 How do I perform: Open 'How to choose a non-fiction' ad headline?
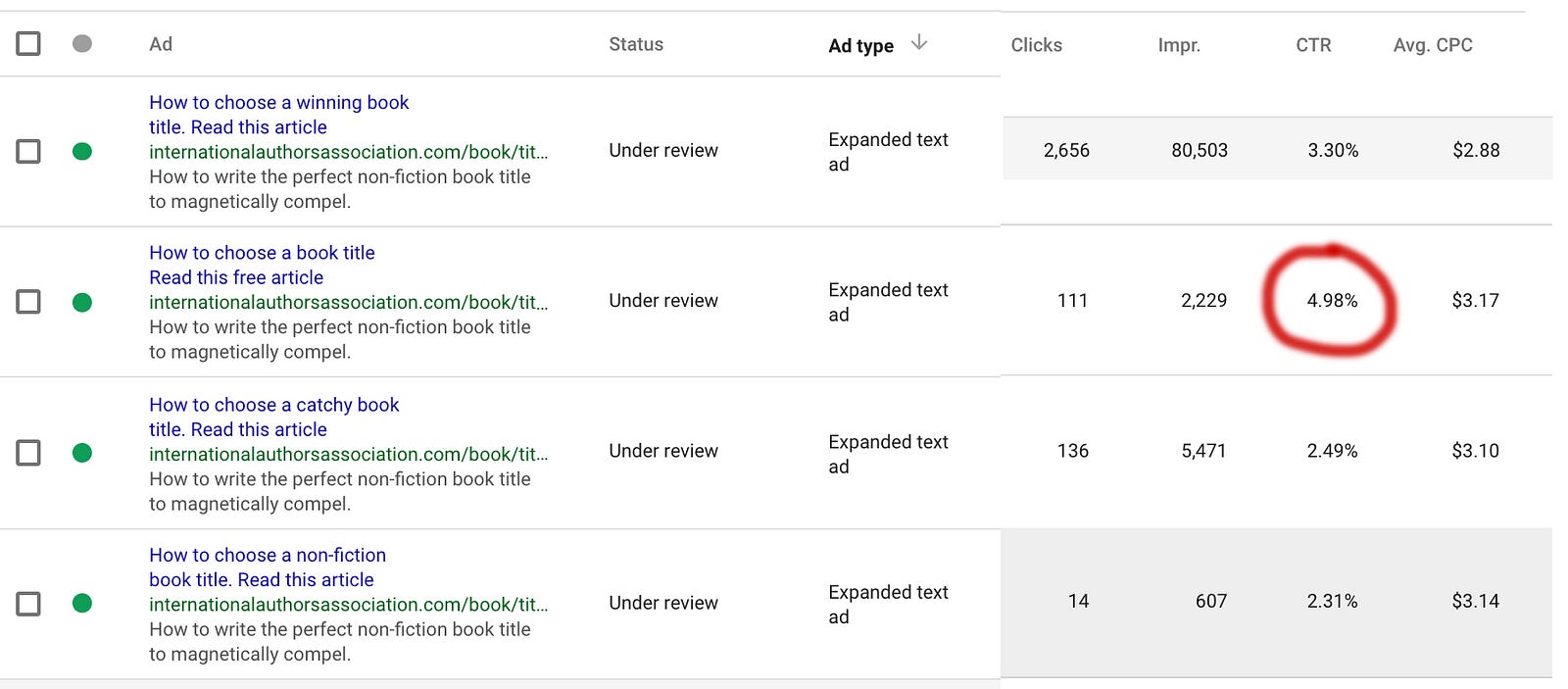268,555
